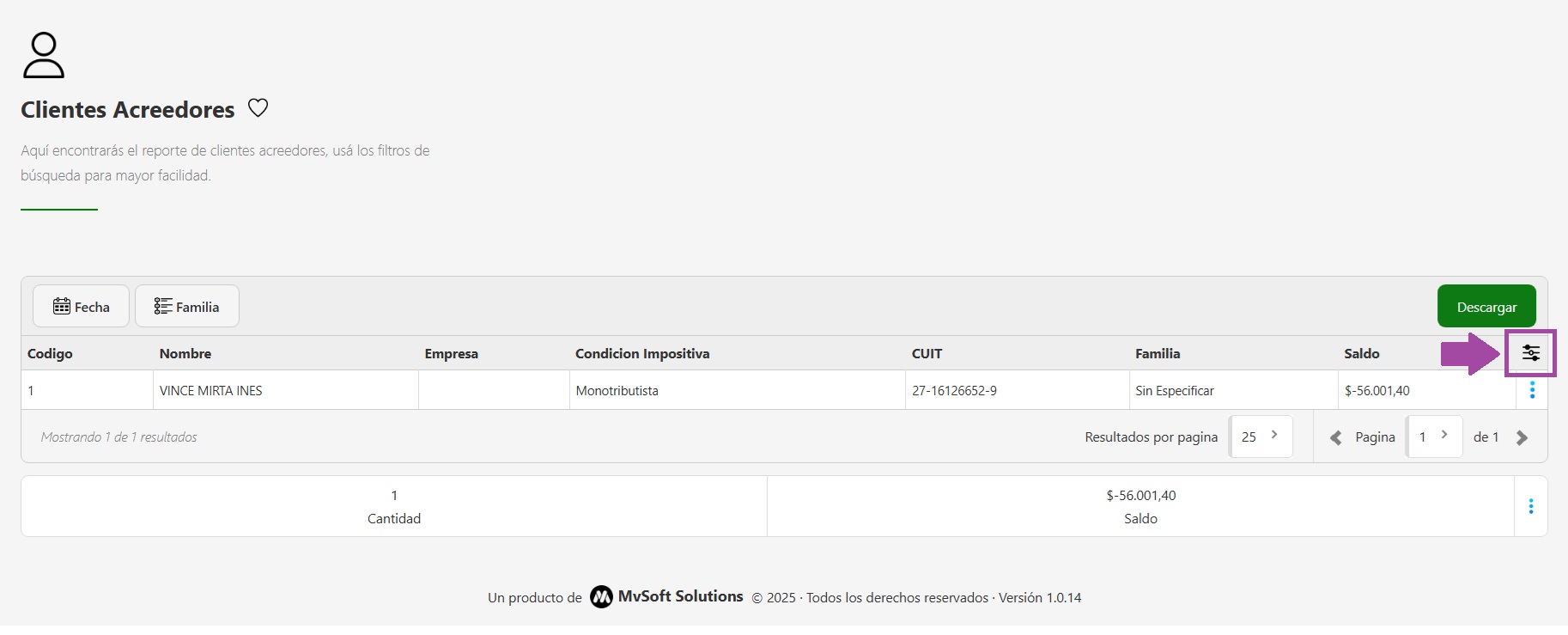Screen dimensions: 1568x635
Task: Go to the next page arrow
Action: (x=1522, y=438)
